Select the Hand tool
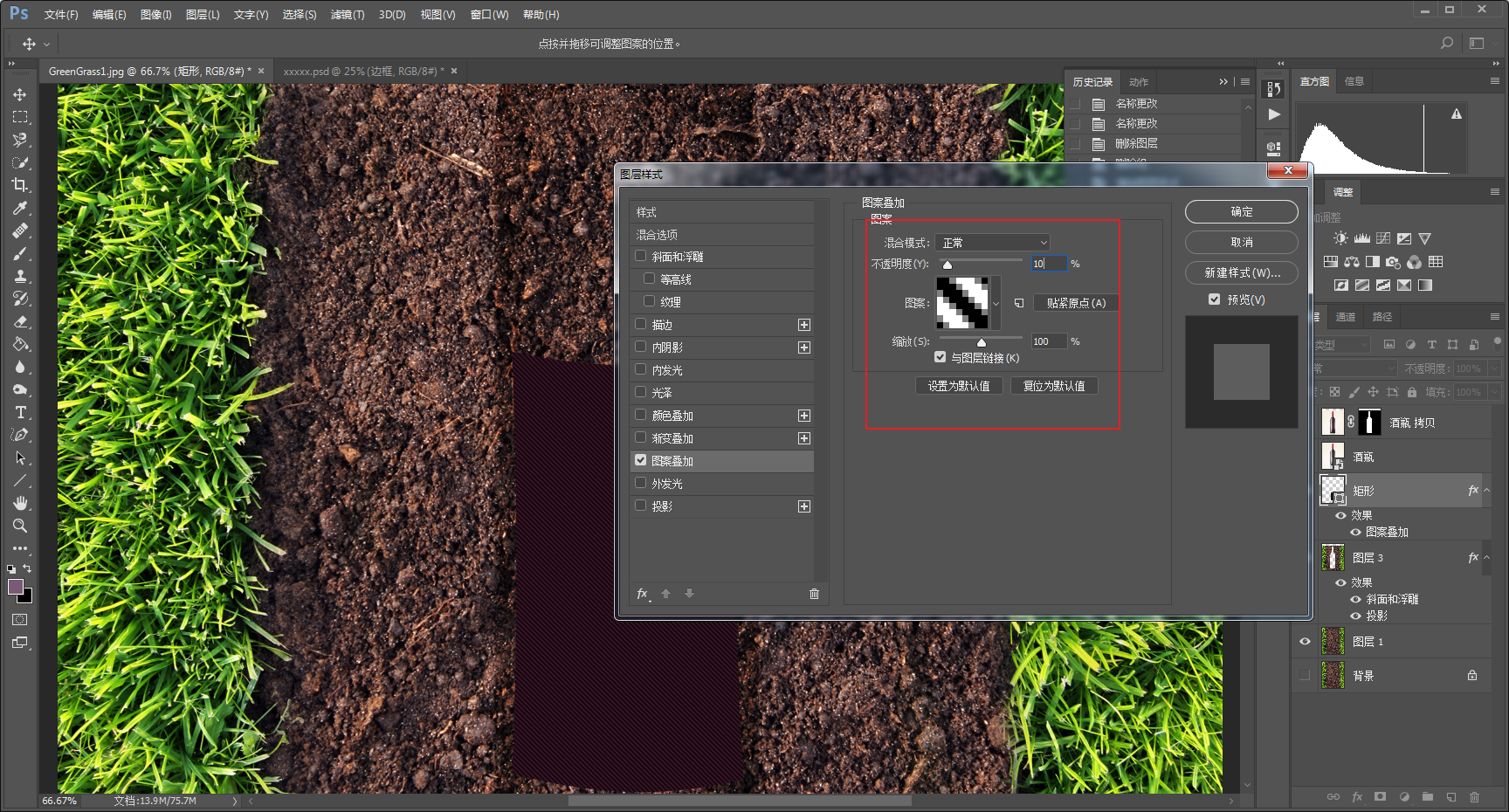The width and height of the screenshot is (1509, 812). coord(19,503)
